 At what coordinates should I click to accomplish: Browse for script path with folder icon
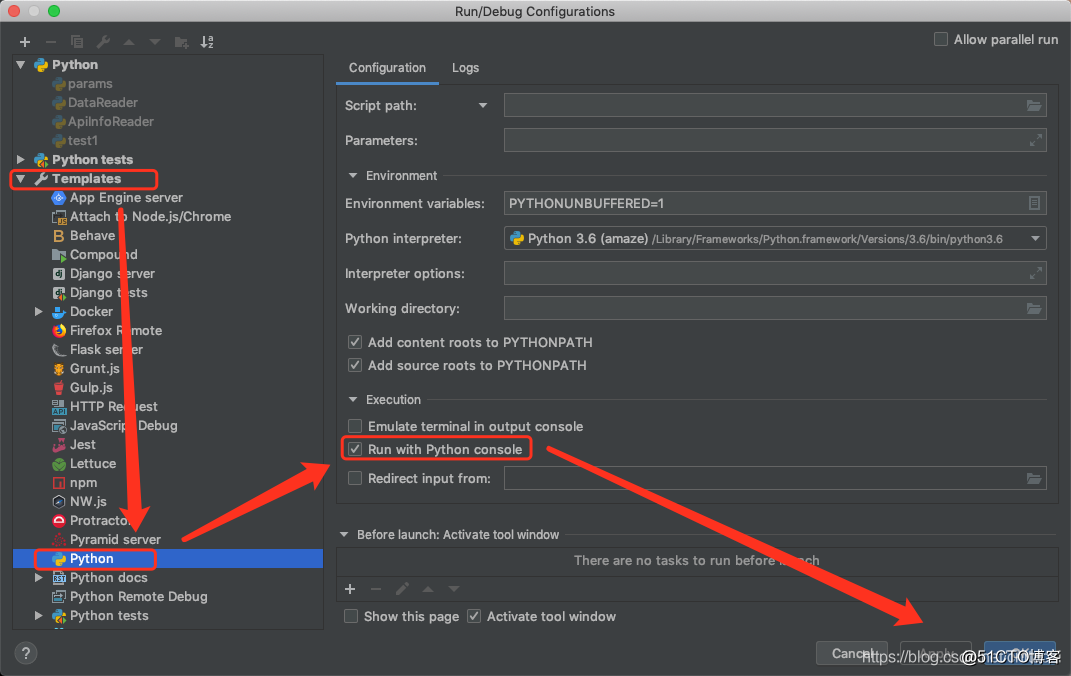click(x=1033, y=106)
